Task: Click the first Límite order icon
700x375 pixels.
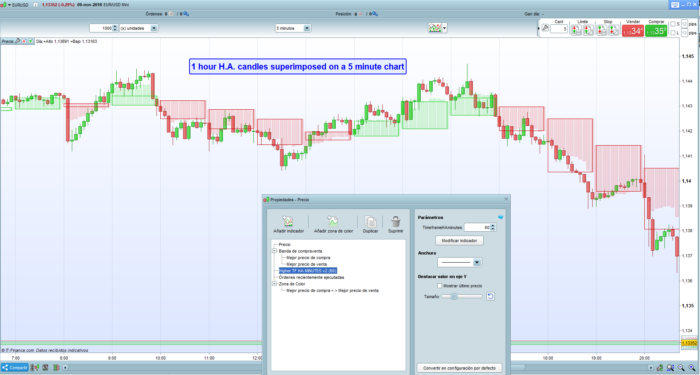Action: pos(576,30)
